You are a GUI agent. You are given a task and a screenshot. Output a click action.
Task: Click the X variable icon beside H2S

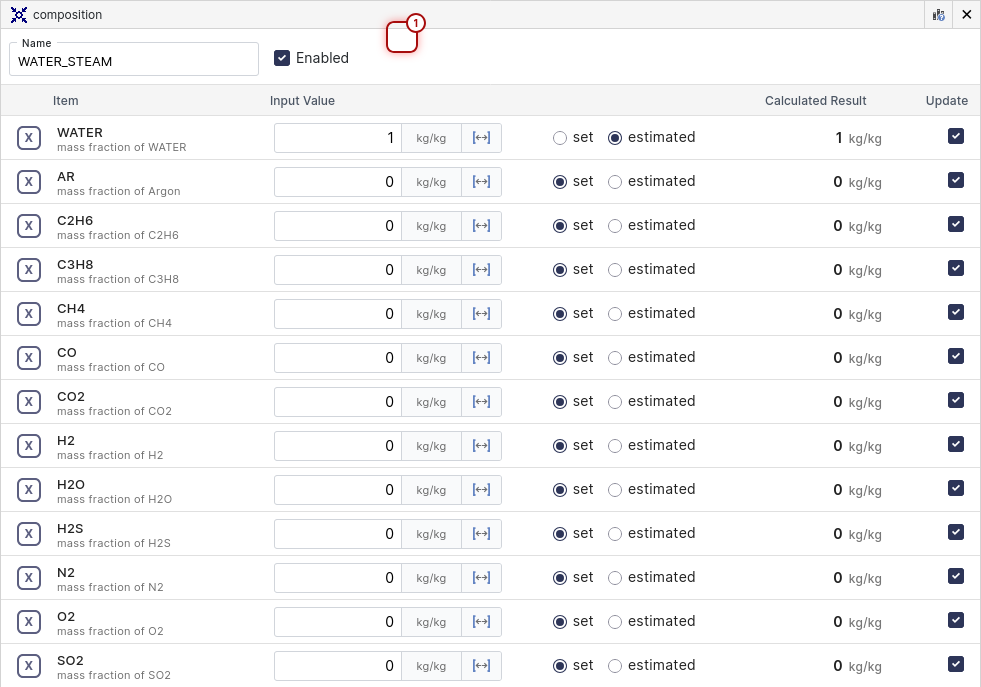pos(29,534)
